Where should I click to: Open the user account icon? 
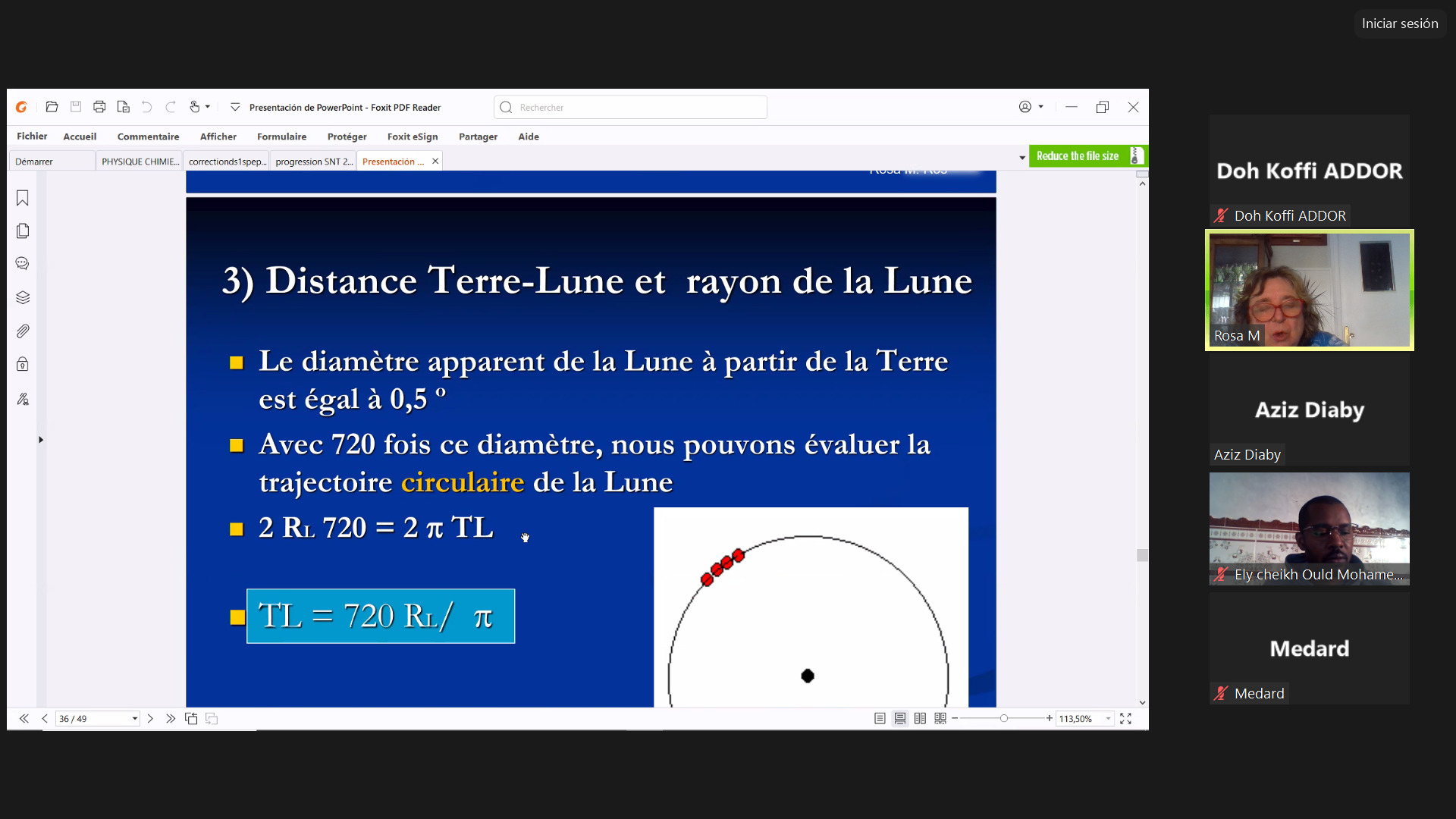pyautogui.click(x=1025, y=107)
